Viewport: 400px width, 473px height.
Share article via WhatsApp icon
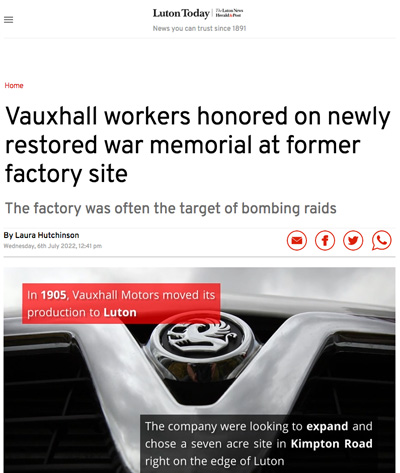[x=381, y=240]
